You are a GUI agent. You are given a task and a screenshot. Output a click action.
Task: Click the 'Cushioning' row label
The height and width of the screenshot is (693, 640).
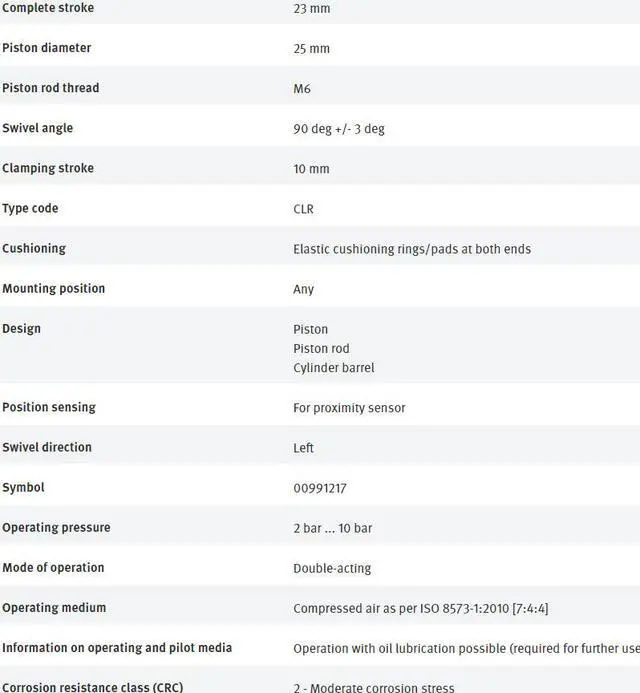tap(34, 248)
